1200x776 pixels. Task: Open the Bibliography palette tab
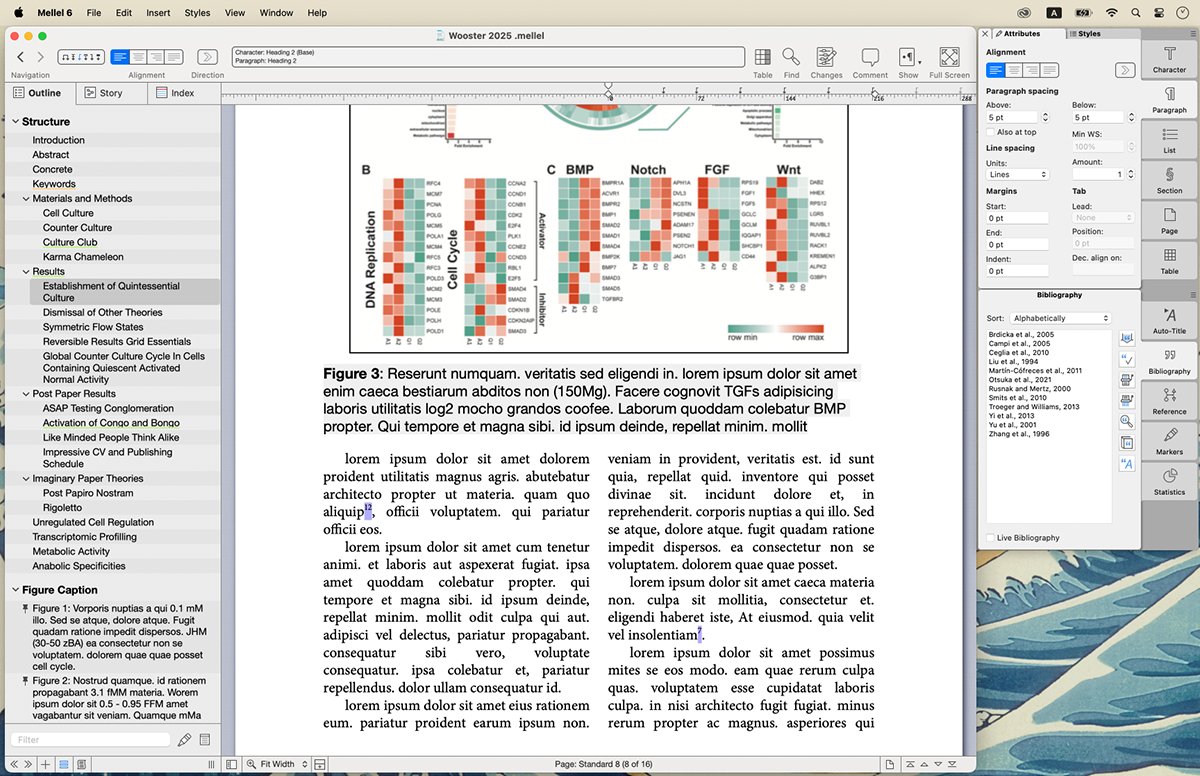[x=1169, y=360]
